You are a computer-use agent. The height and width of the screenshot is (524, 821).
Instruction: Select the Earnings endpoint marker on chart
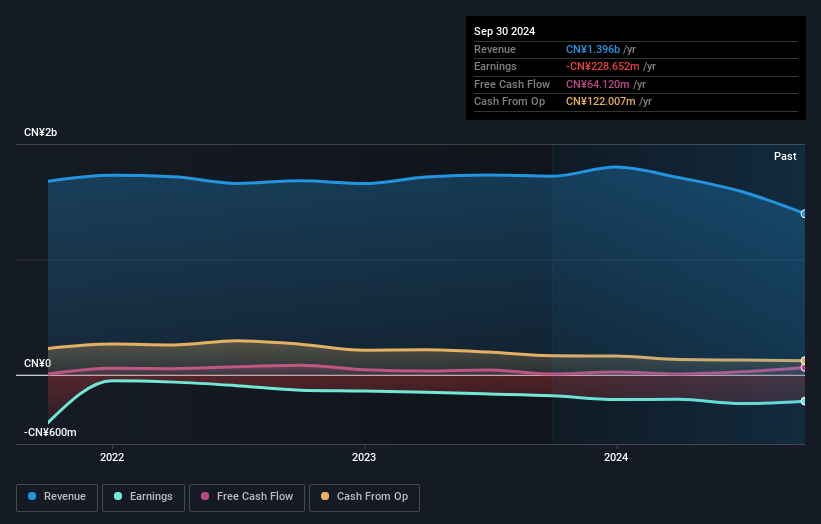[803, 402]
